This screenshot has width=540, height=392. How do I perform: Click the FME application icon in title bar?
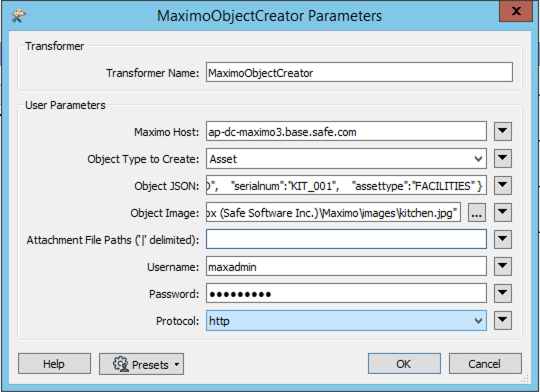[x=19, y=16]
